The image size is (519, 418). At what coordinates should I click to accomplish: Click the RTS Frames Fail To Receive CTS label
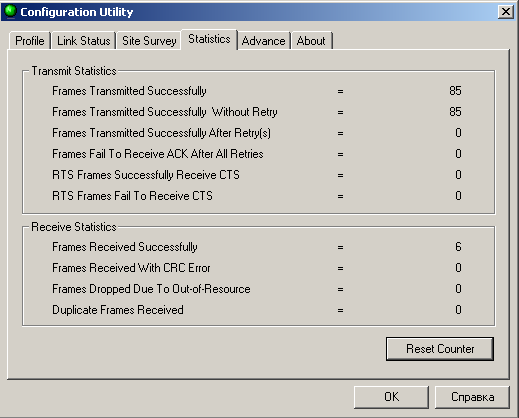pyautogui.click(x=132, y=196)
